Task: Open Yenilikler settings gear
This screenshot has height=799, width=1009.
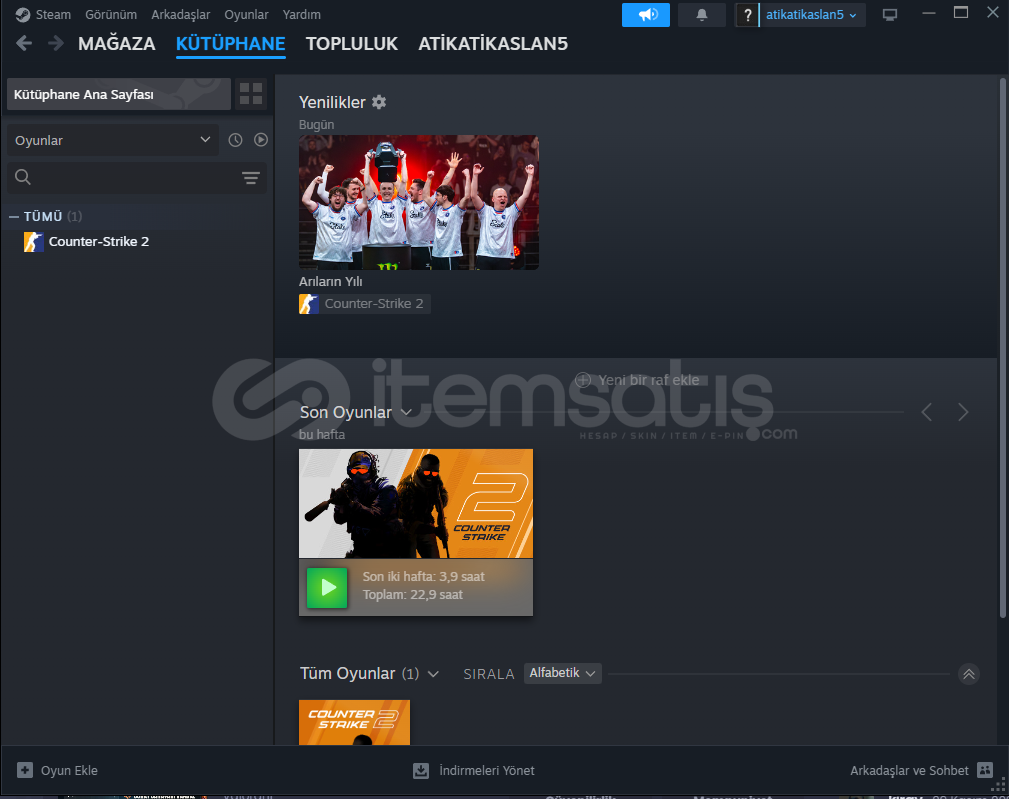Action: 379,102
